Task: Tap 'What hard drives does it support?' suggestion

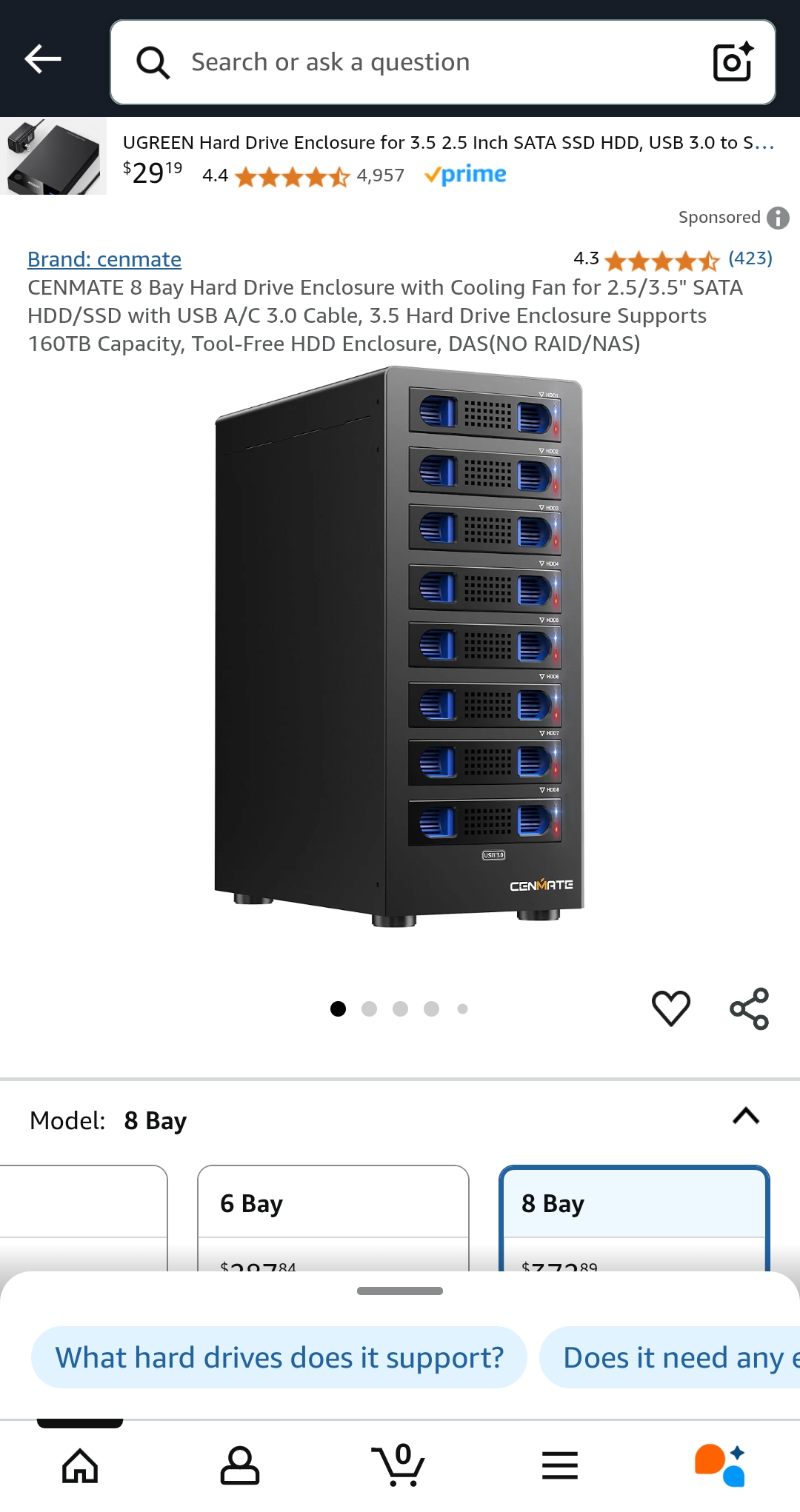Action: [279, 1357]
